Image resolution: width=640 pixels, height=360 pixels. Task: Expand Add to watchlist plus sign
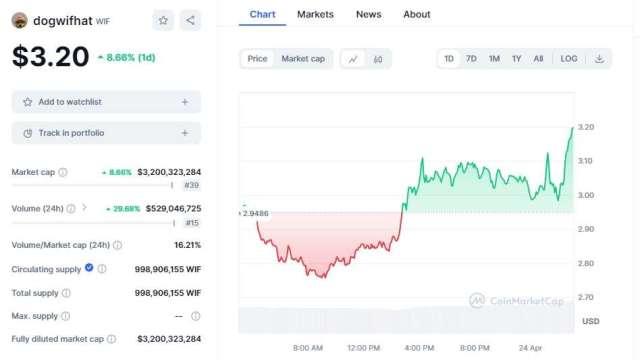(185, 102)
